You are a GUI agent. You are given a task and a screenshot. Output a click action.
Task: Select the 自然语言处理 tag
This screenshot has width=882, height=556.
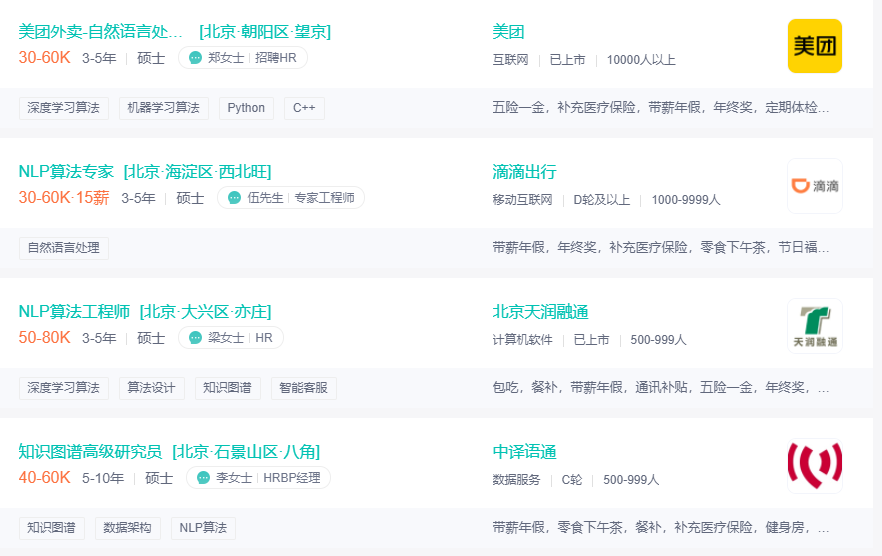pos(64,248)
